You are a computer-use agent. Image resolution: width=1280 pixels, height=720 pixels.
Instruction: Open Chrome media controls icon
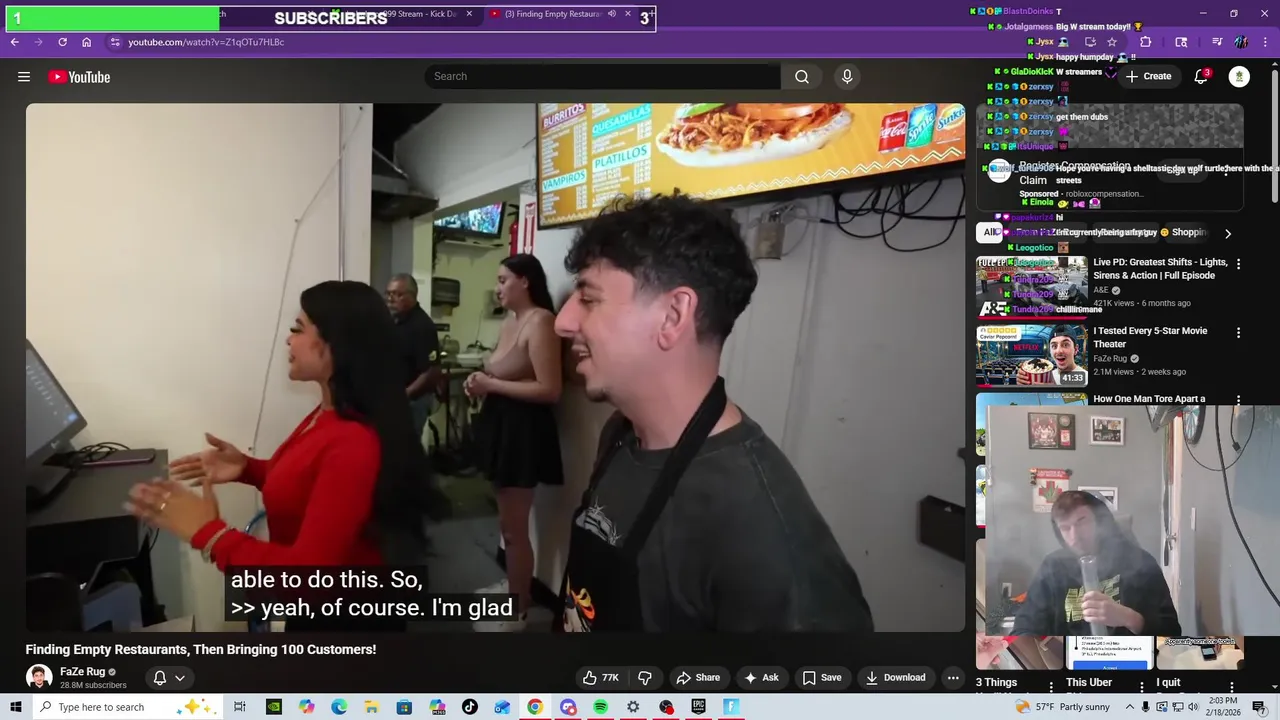click(x=1217, y=42)
